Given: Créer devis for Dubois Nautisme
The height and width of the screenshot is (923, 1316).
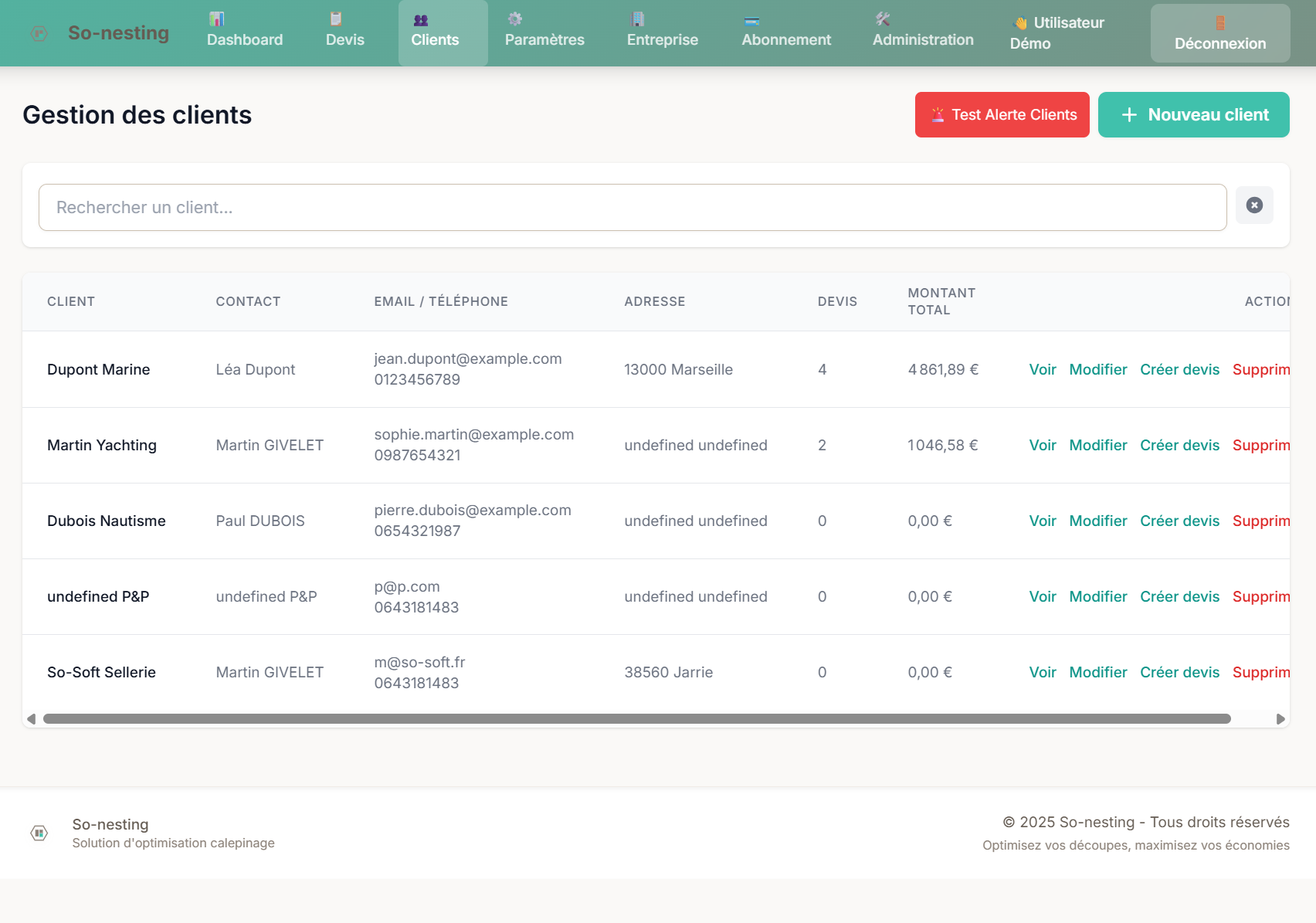Looking at the screenshot, I should tap(1179, 521).
